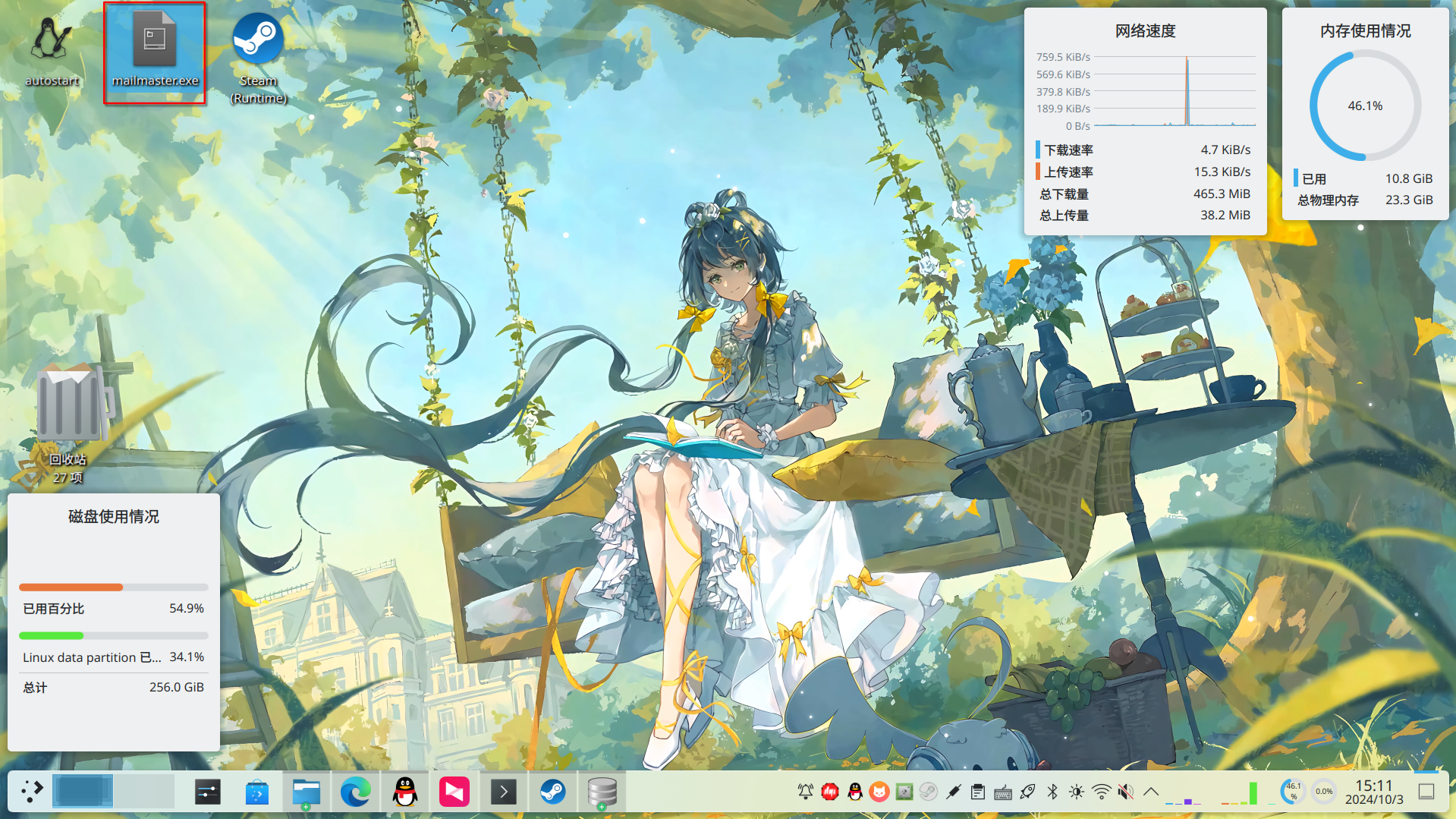The width and height of the screenshot is (1456, 819).
Task: Open the device plug tray icon
Action: tap(954, 792)
